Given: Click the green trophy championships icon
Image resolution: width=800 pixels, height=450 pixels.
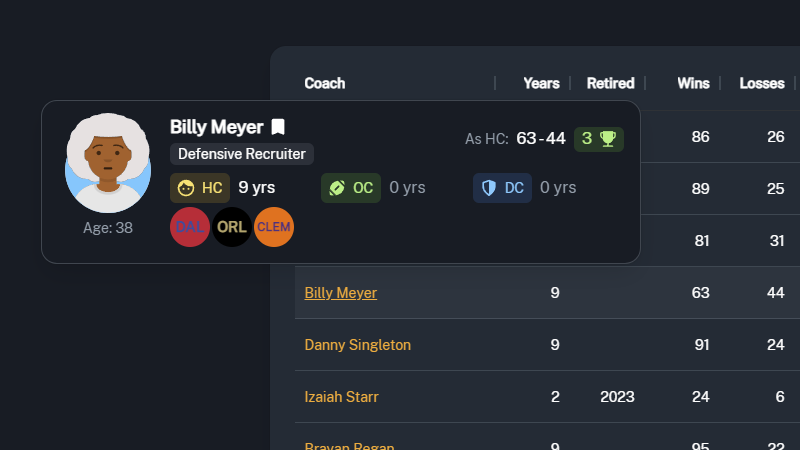Looking at the screenshot, I should pos(608,139).
